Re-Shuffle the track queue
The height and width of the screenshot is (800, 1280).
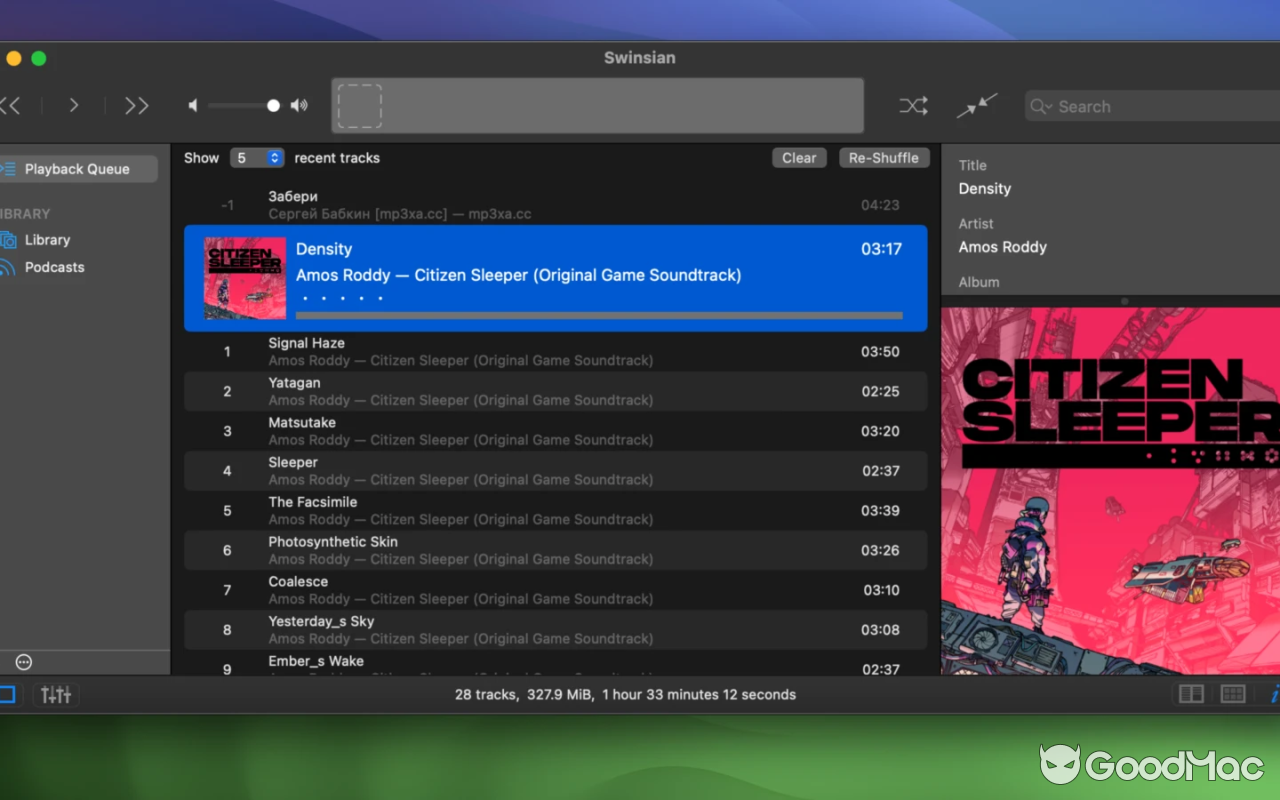click(884, 157)
